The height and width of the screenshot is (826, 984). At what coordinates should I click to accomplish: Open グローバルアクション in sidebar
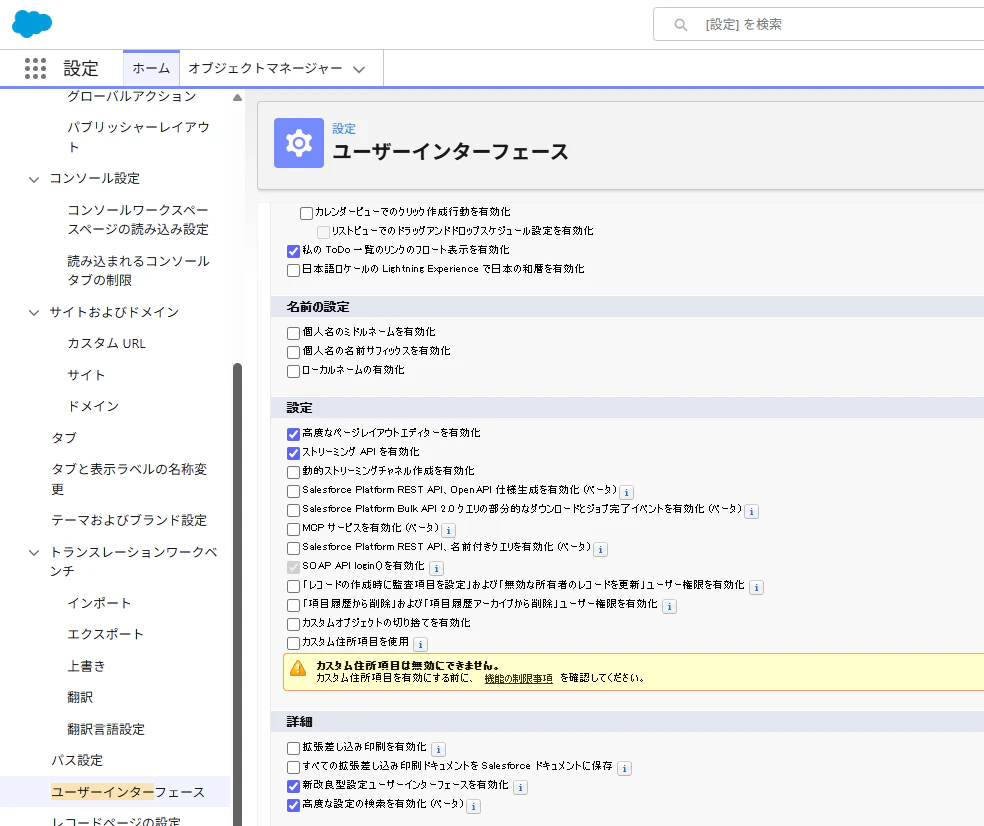pyautogui.click(x=132, y=96)
